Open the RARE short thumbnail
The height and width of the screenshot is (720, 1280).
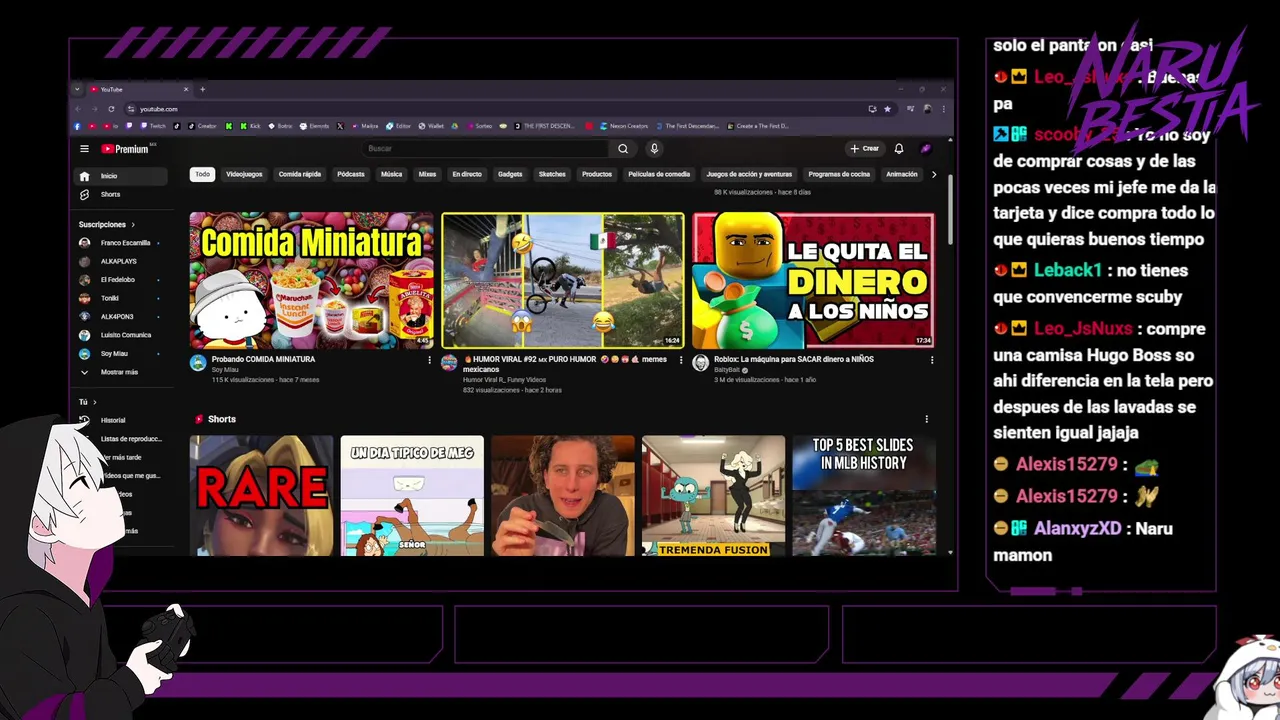click(x=262, y=495)
